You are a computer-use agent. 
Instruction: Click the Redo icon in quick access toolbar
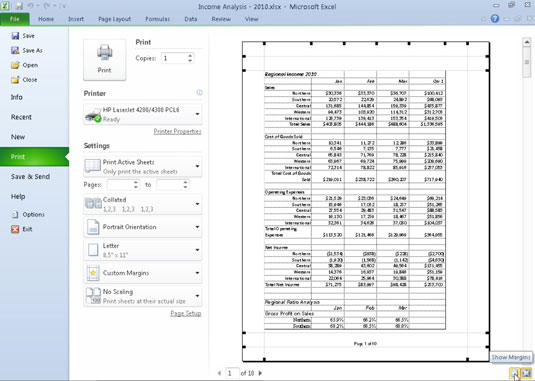[47, 6]
